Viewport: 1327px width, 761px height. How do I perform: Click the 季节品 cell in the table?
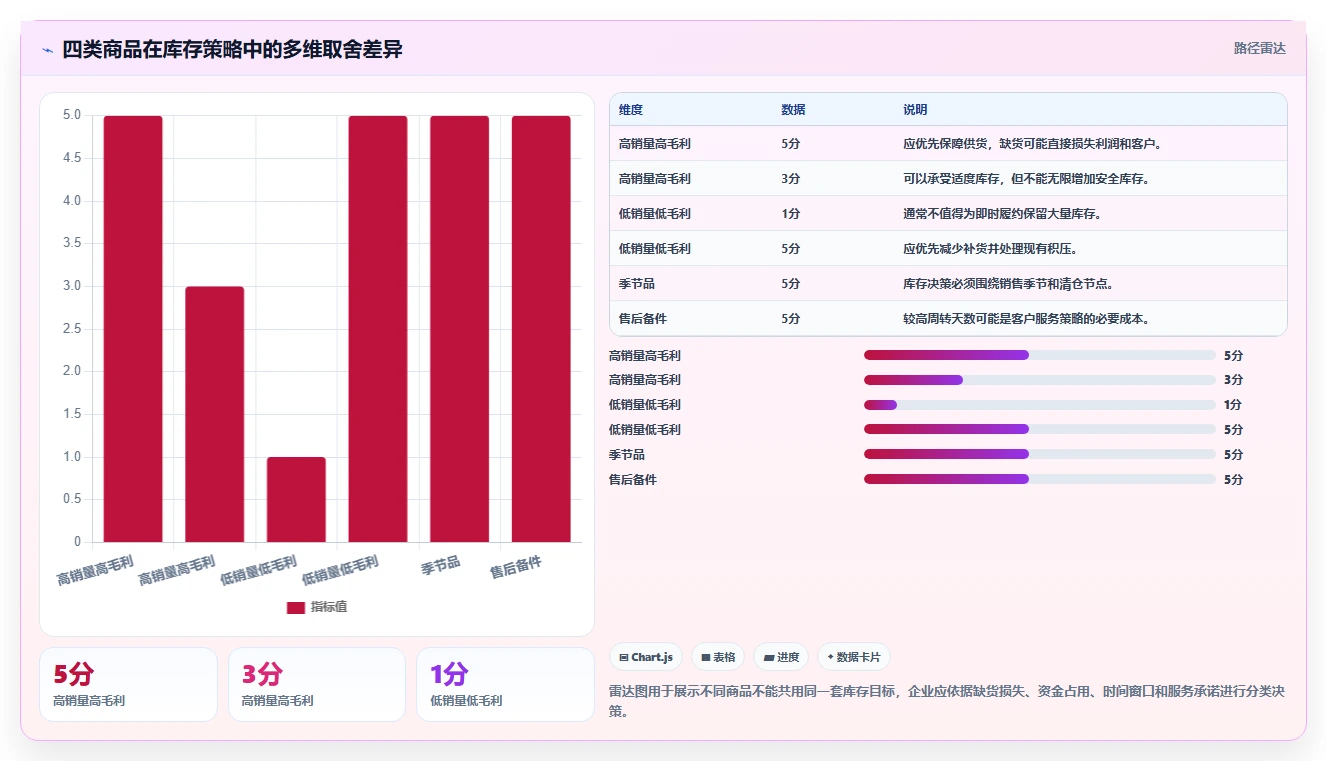(x=637, y=284)
